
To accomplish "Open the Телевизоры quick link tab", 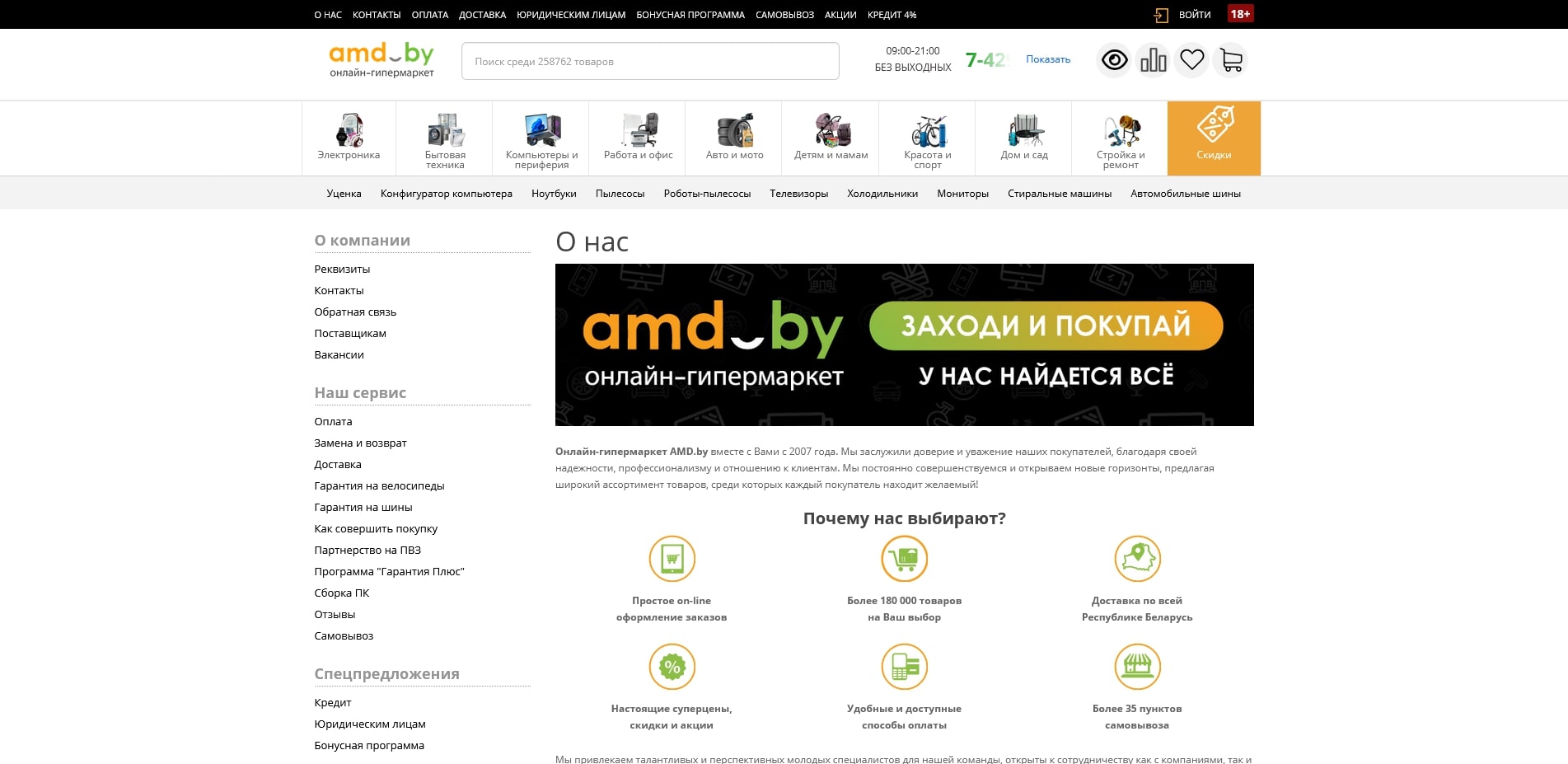I will click(798, 194).
